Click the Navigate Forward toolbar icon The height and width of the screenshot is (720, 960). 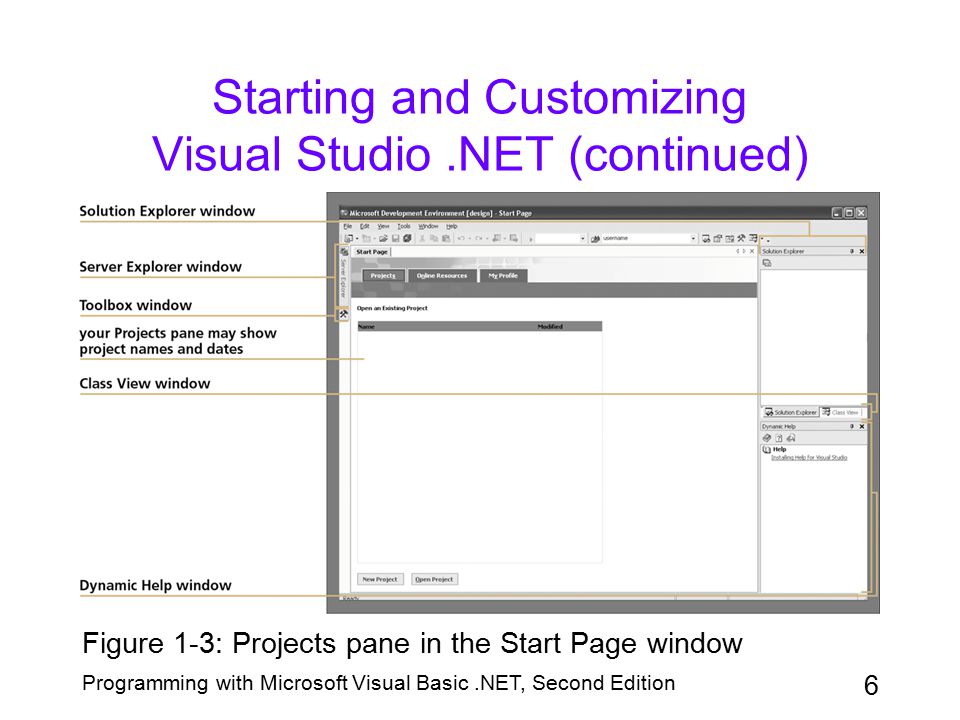click(x=514, y=238)
